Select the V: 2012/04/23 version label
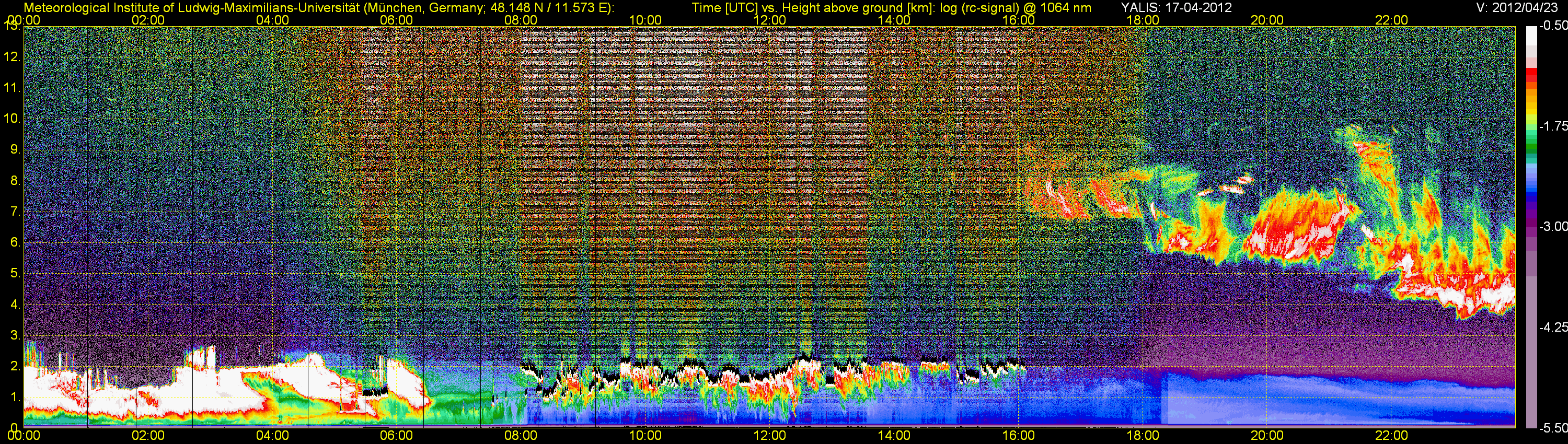Viewport: 1568px width, 444px height. 1515,8
